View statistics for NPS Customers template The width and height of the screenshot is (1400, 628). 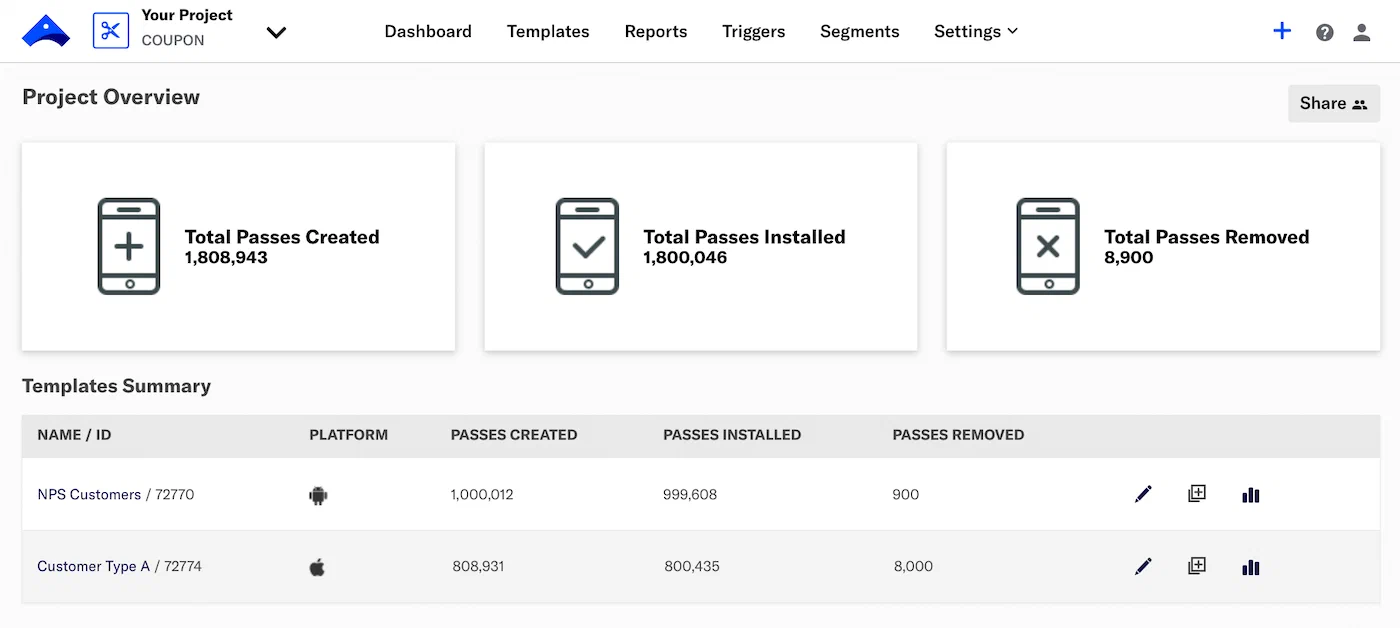click(1250, 494)
